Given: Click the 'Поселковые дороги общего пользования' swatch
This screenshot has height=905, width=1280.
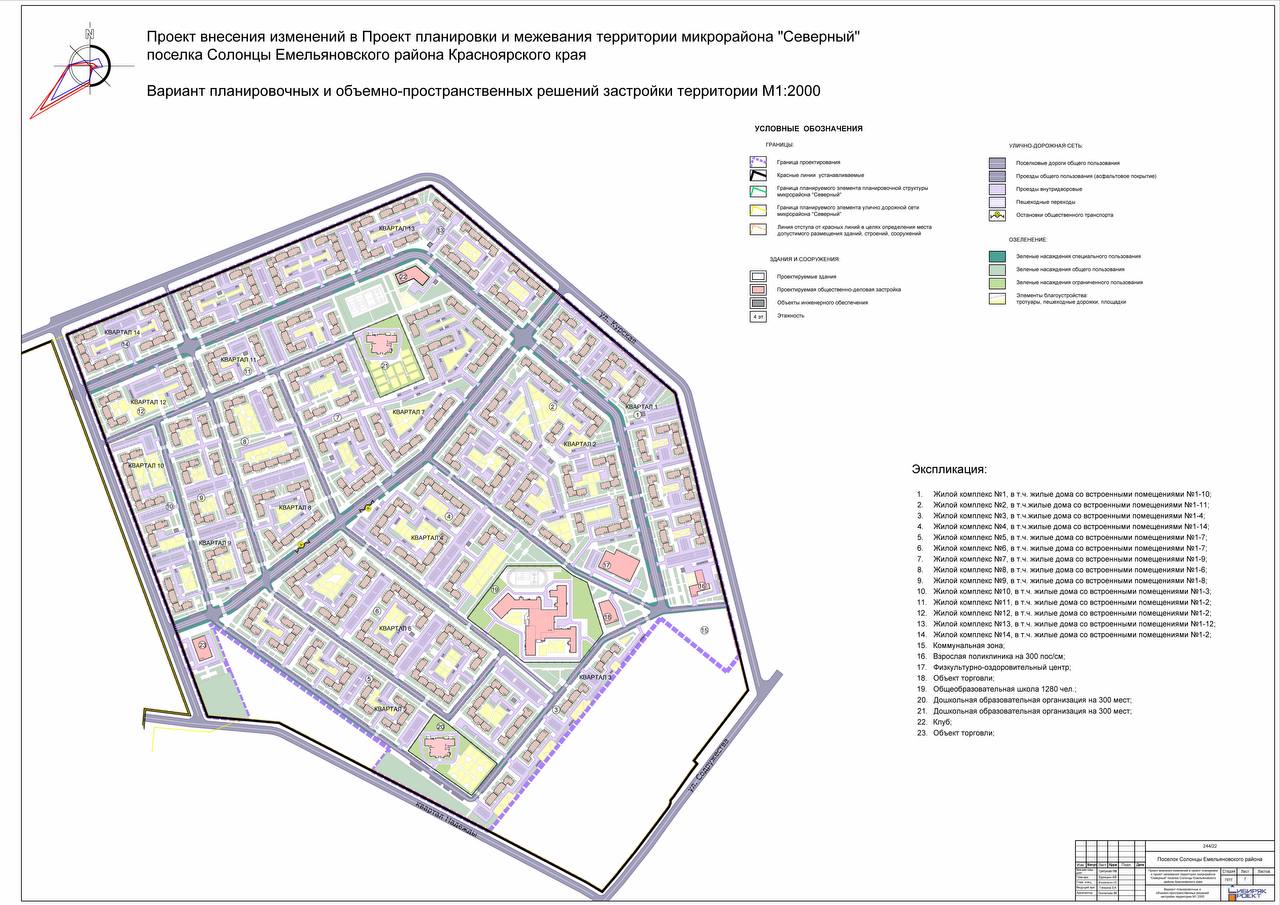Looking at the screenshot, I should coord(997,162).
